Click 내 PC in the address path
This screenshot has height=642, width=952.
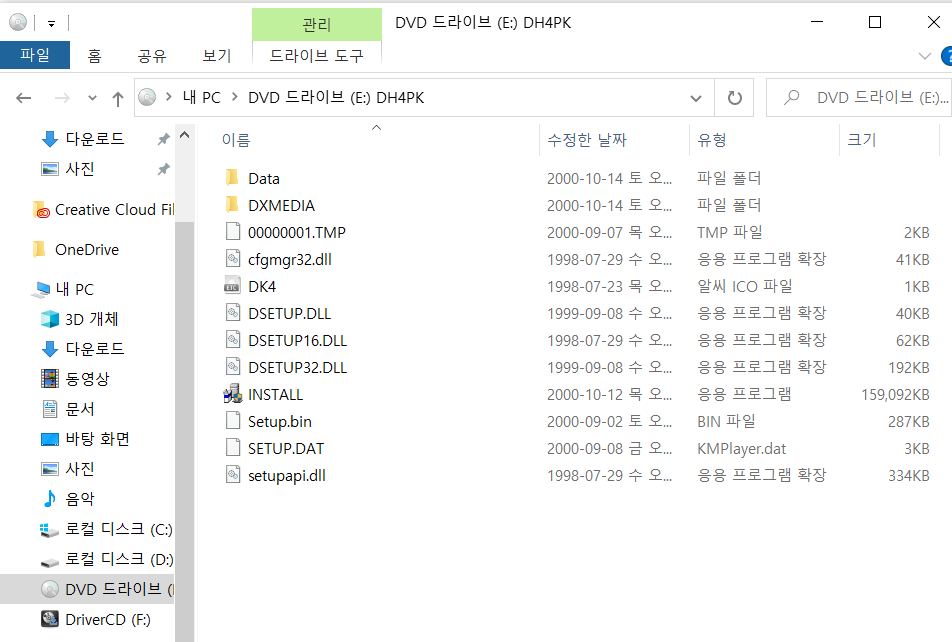(x=202, y=97)
